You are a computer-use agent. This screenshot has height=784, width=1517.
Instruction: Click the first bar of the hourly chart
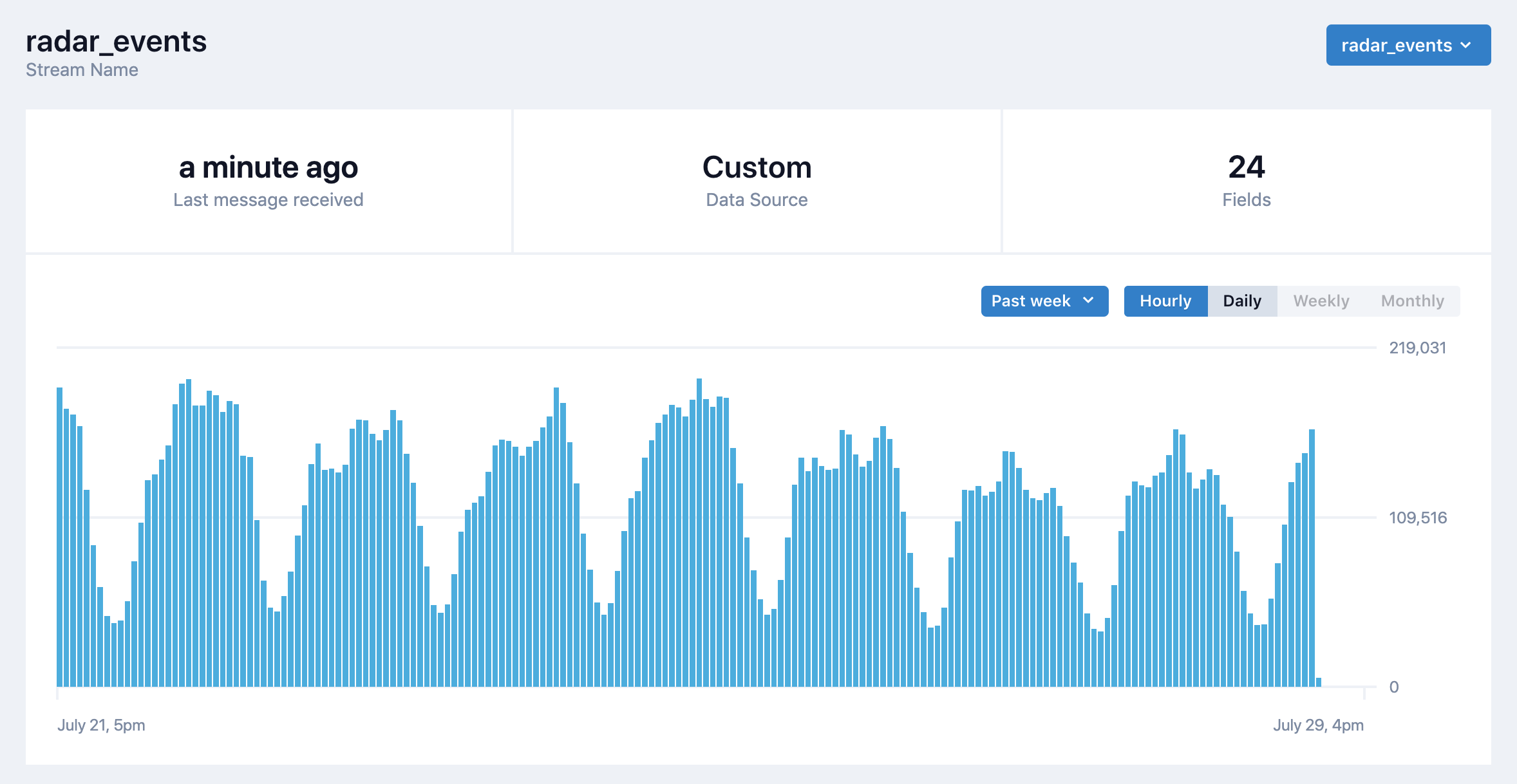click(60, 537)
